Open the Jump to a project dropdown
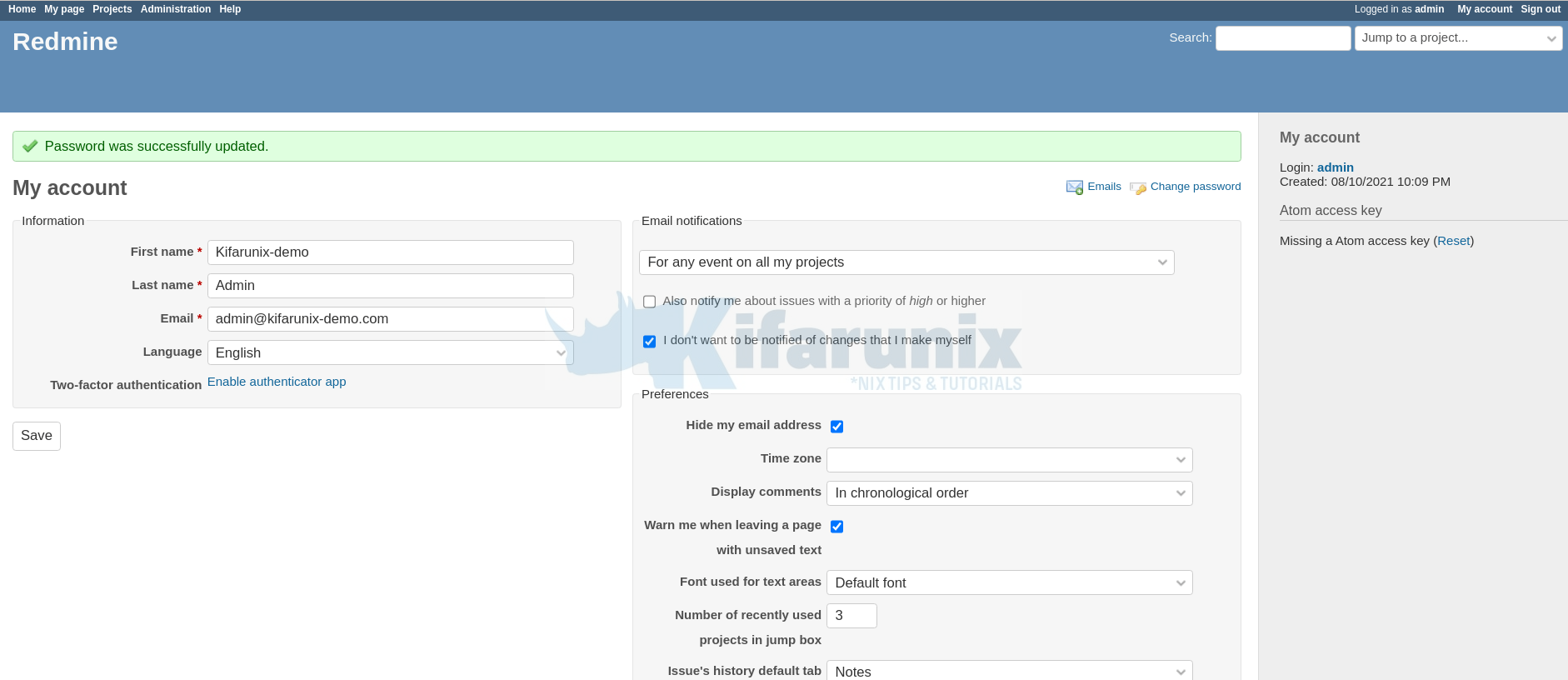Viewport: 1568px width, 680px height. click(x=1459, y=38)
